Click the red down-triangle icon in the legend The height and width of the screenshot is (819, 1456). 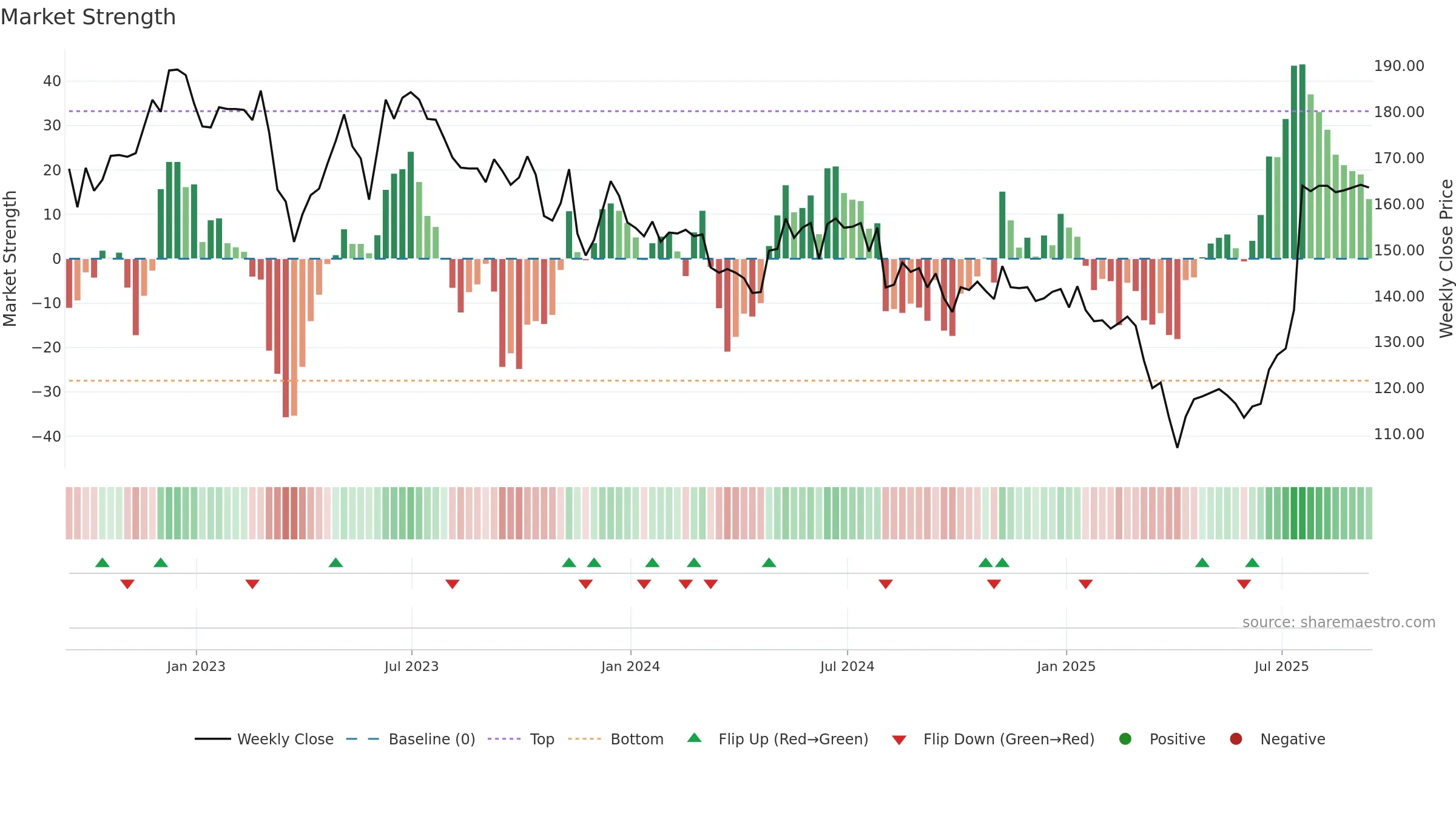[899, 740]
